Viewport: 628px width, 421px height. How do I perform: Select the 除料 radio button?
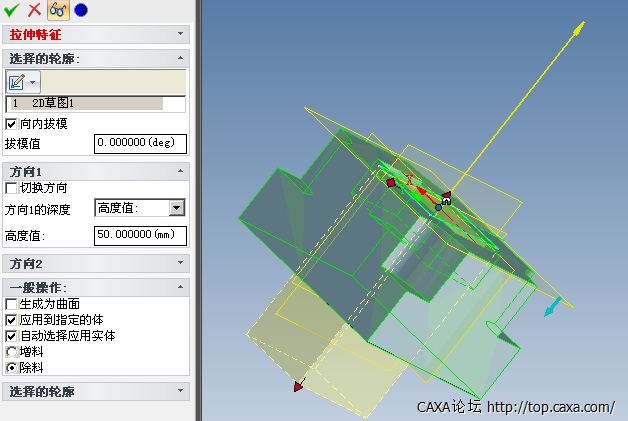(x=12, y=367)
